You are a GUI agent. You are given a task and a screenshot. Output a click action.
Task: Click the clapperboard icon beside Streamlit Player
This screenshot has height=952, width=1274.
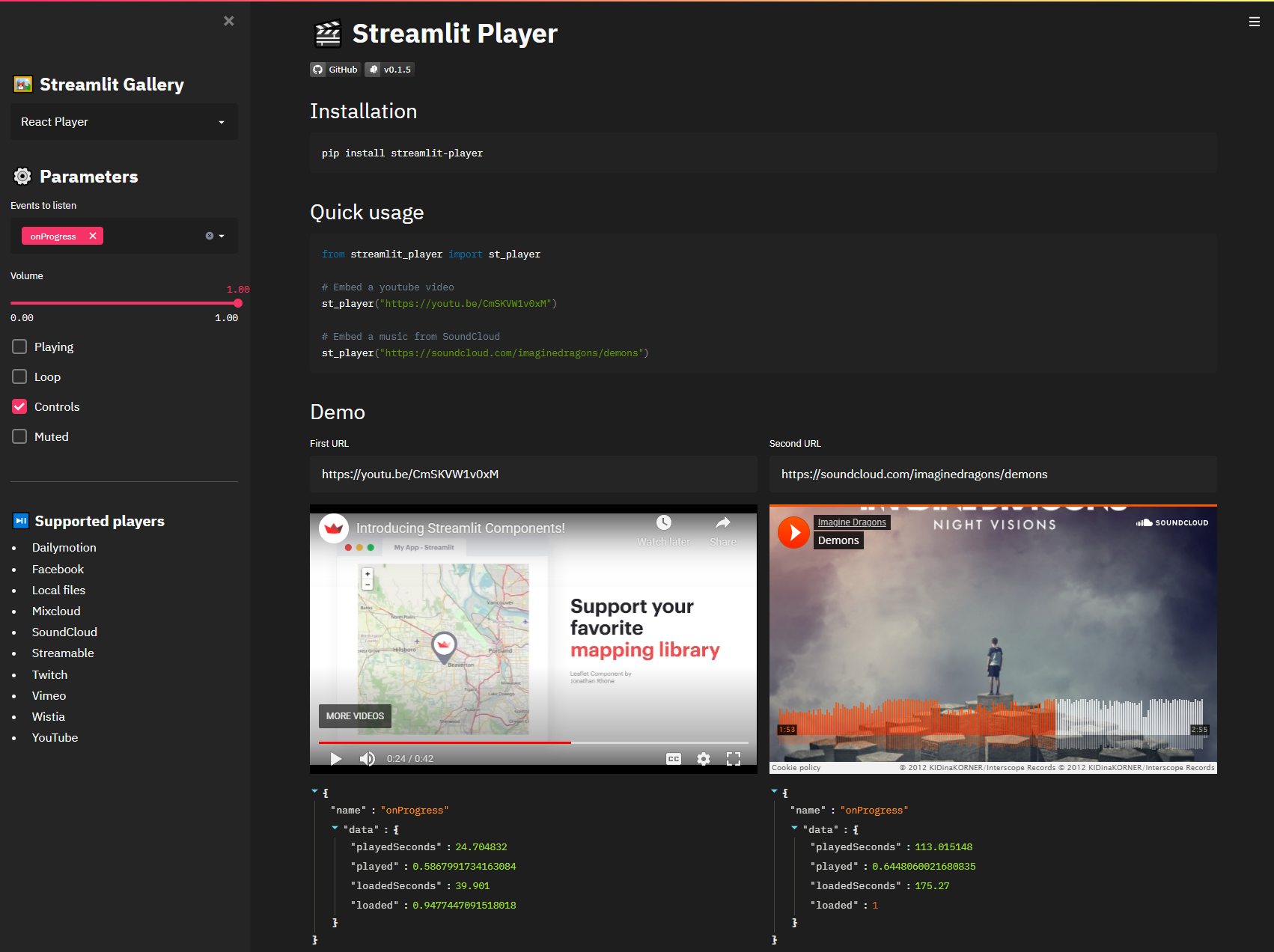pos(327,34)
